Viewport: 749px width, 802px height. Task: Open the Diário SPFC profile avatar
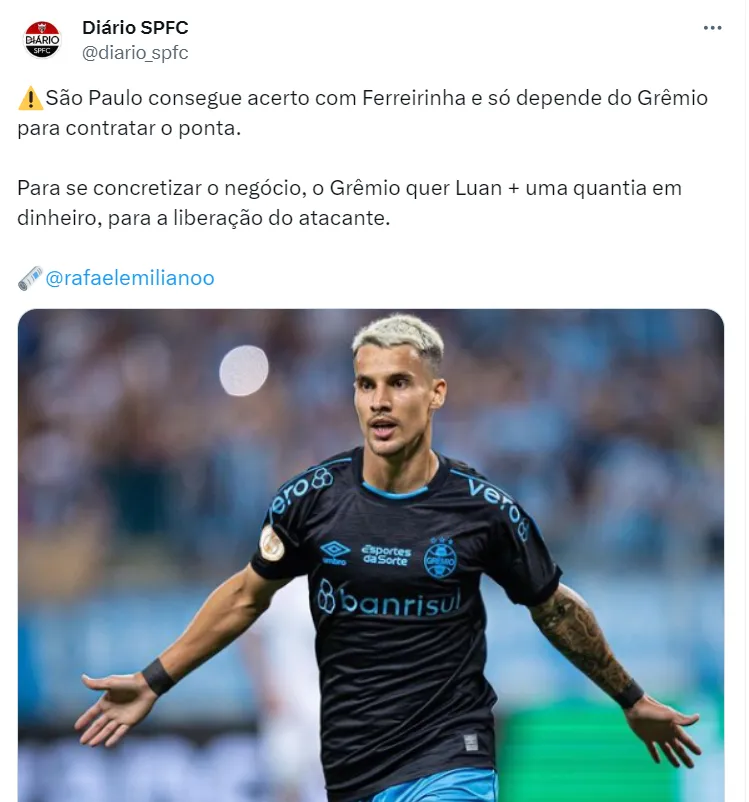pos(42,39)
